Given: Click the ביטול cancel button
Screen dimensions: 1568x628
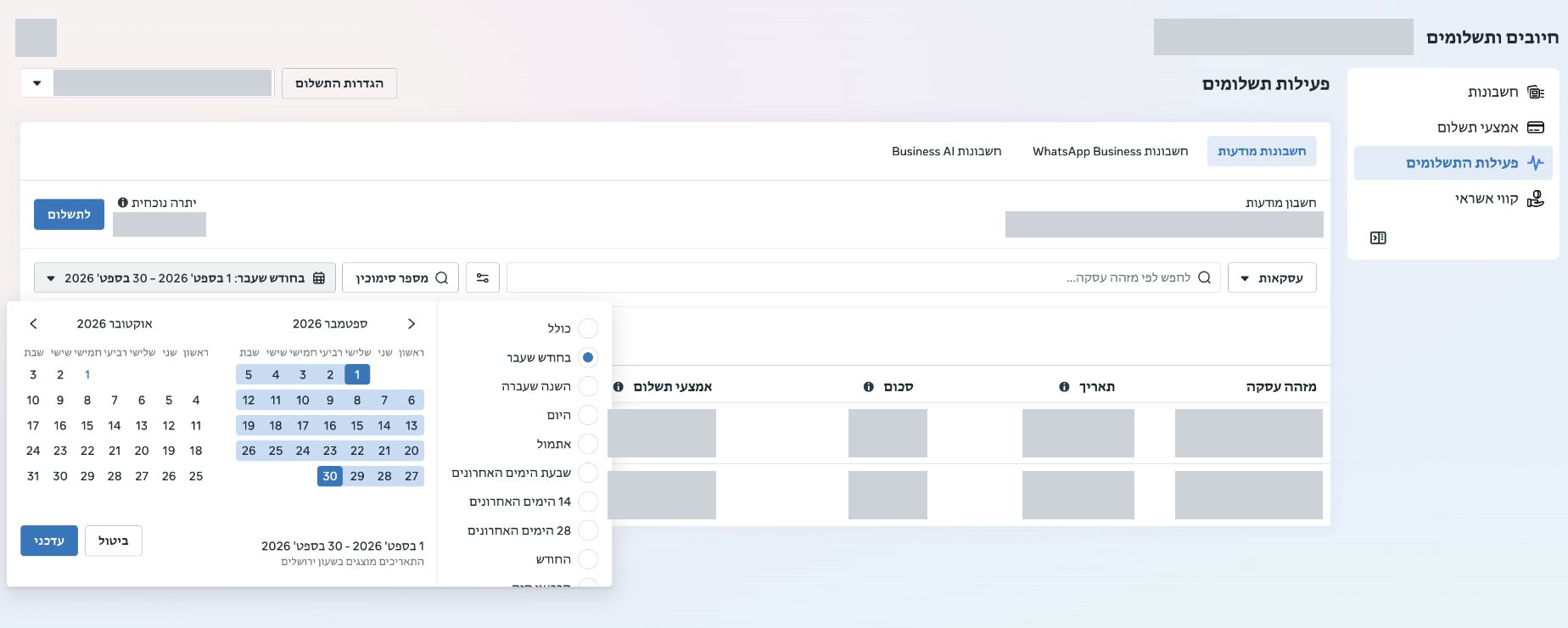Looking at the screenshot, I should (114, 541).
